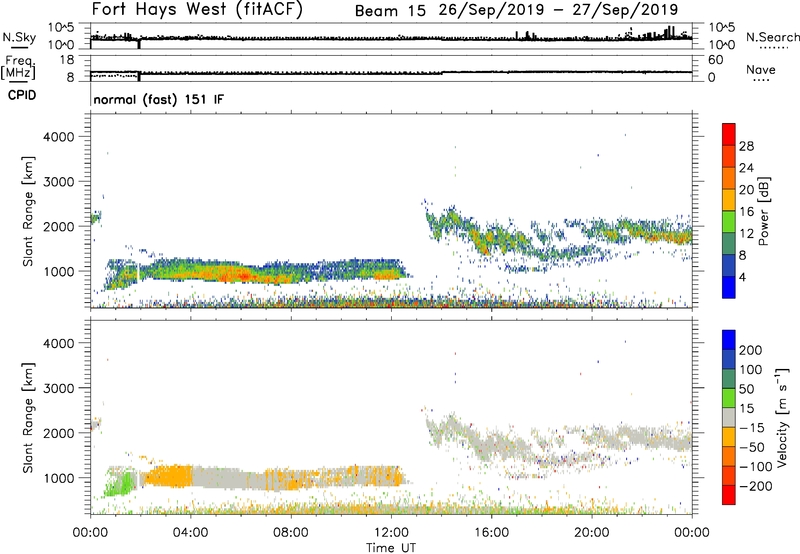800x554 pixels.
Task: Click the 28 dB tick on power color bar
Action: pyautogui.click(x=746, y=146)
